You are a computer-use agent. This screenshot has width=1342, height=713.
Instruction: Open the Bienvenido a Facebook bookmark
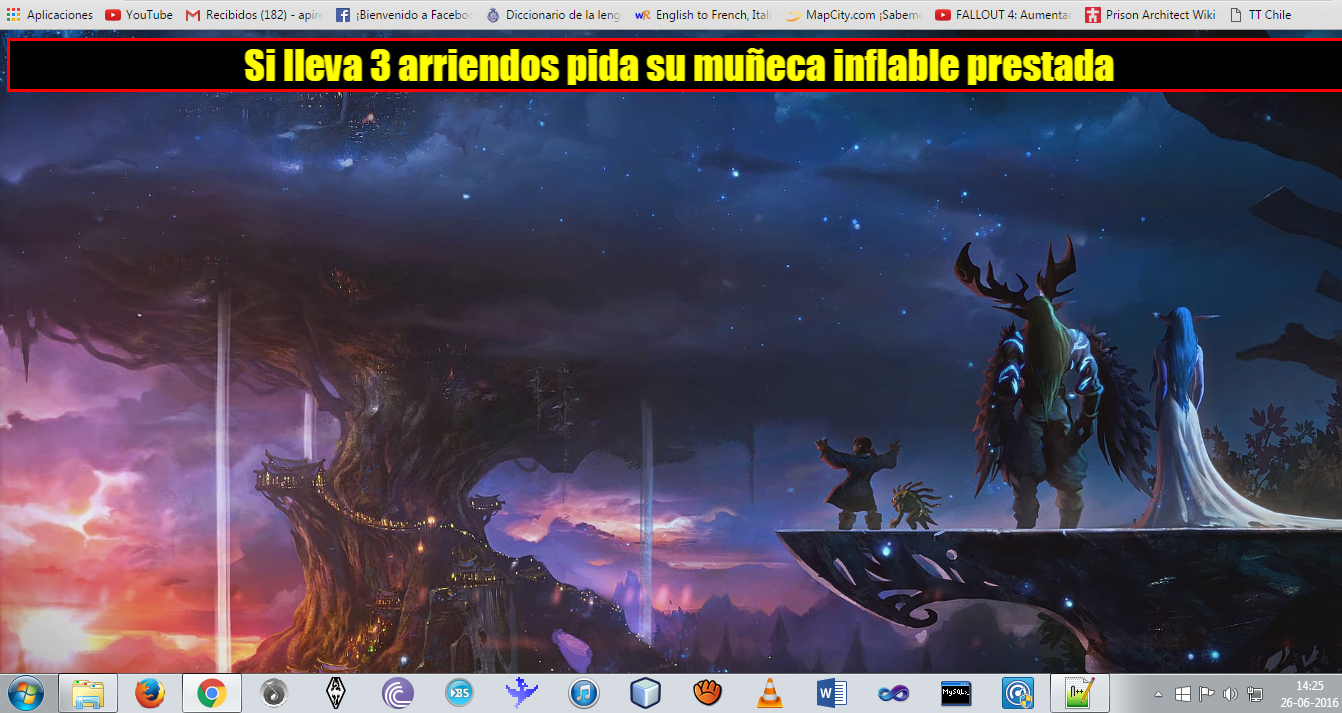[x=403, y=15]
